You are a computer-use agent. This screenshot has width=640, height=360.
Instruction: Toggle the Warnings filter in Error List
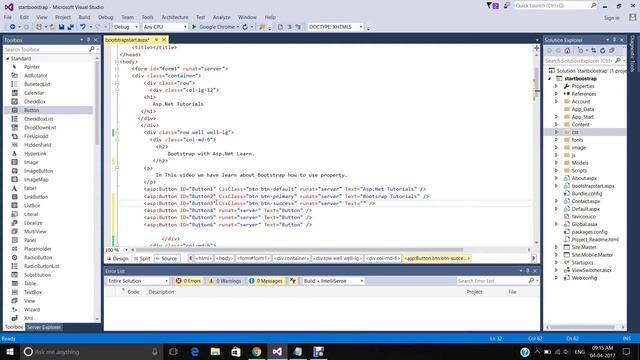coord(225,281)
